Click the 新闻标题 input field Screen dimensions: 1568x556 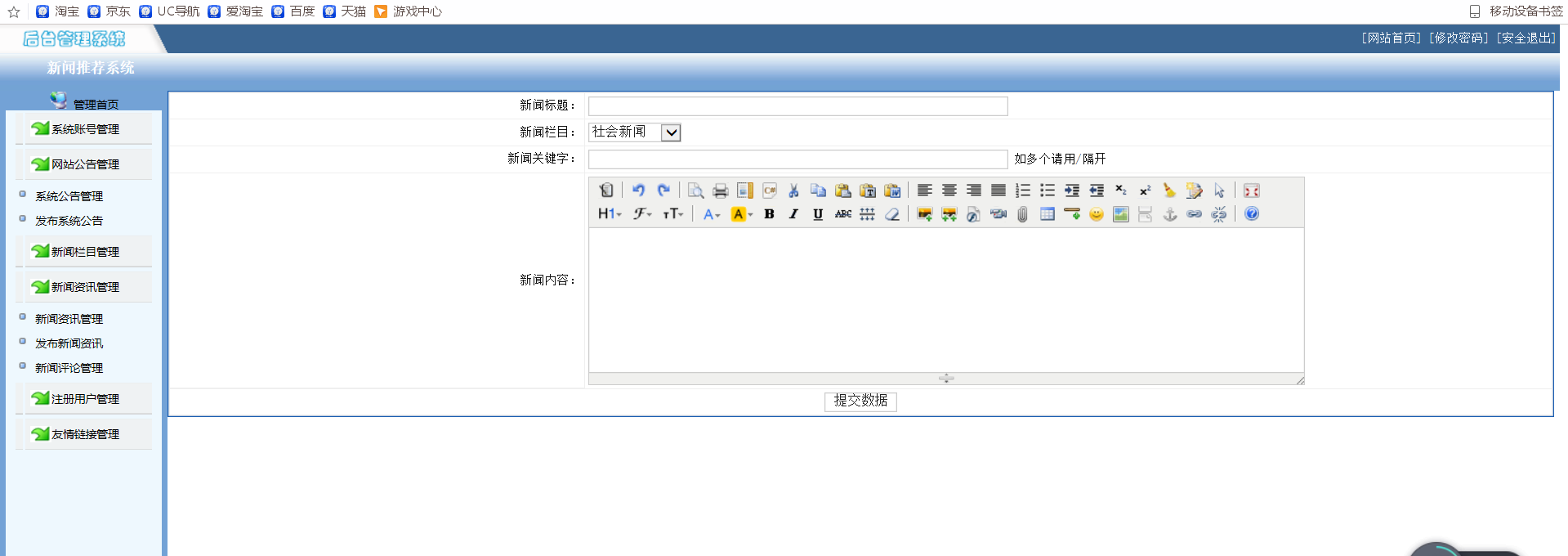point(798,106)
